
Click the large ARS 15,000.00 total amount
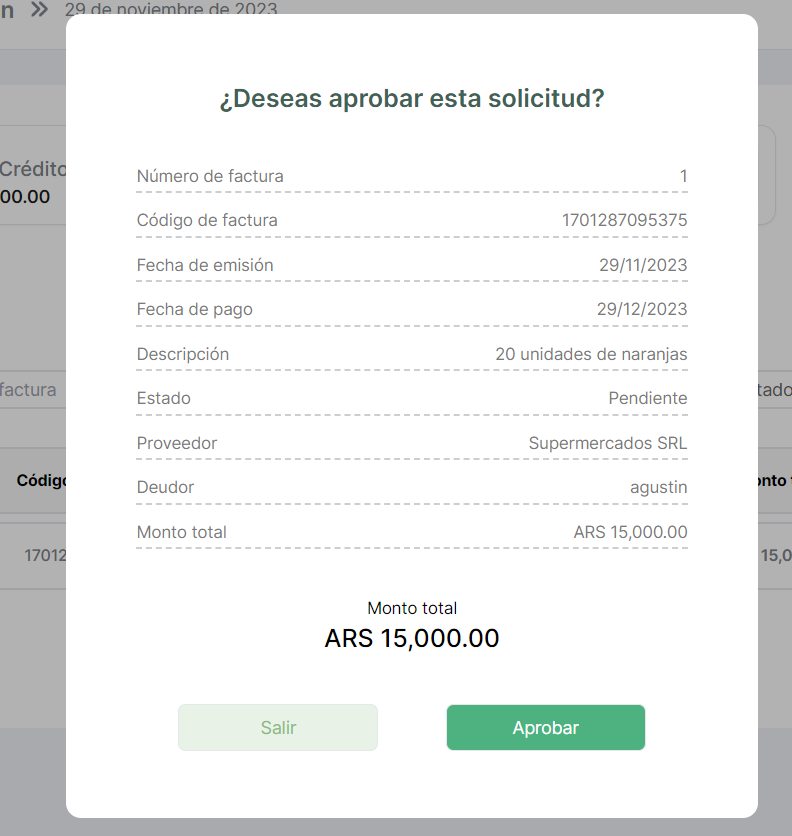click(412, 638)
